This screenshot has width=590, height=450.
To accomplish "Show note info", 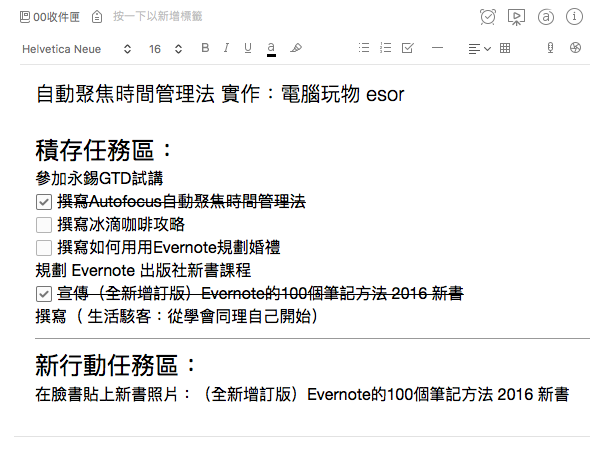I will tap(574, 17).
